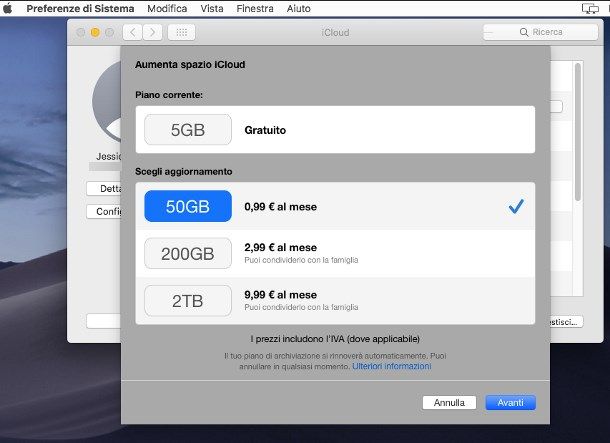The image size is (610, 443).
Task: Click the 'Scegli aggiornamento' label
Action: click(x=184, y=172)
